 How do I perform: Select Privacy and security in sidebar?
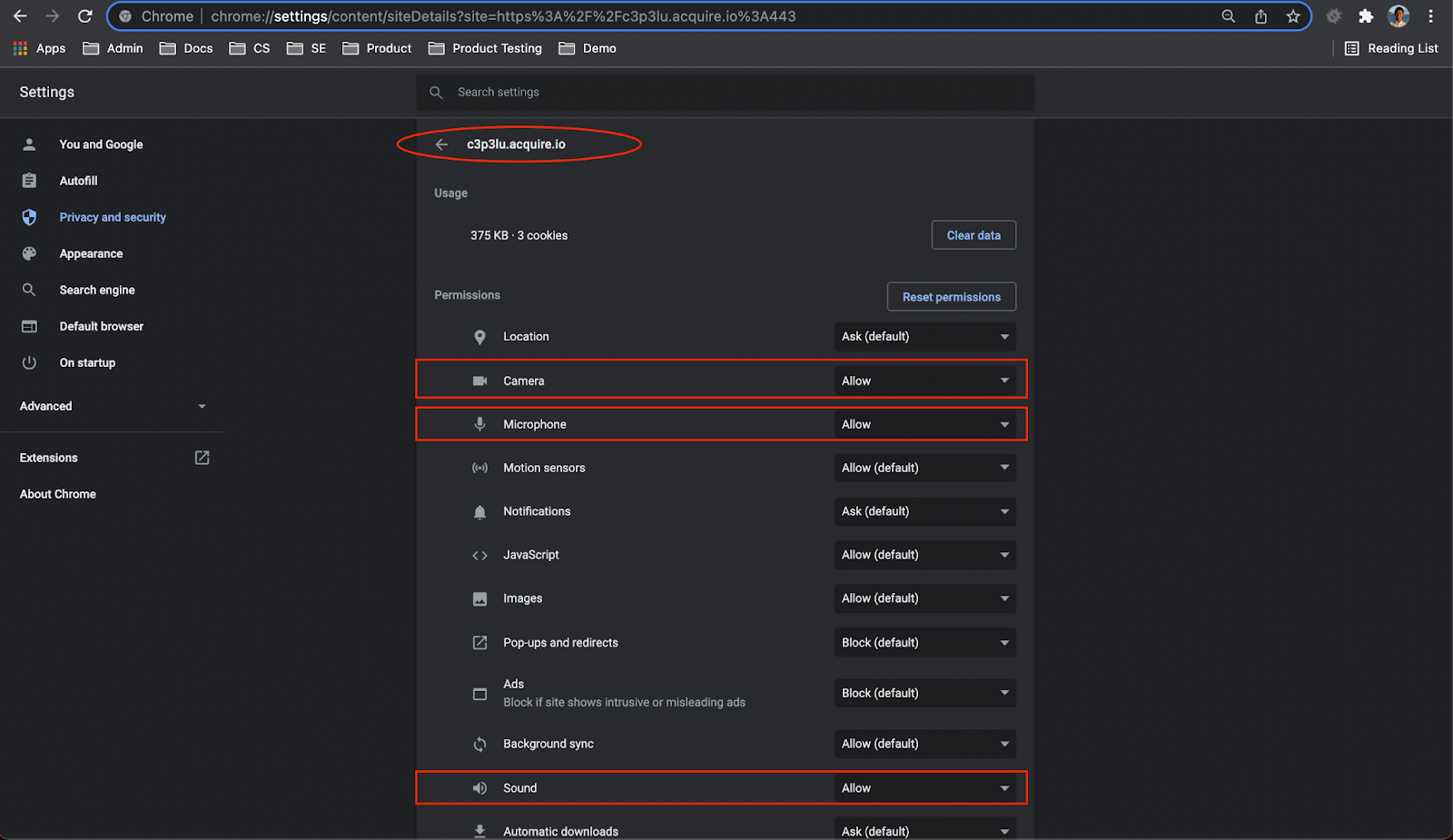click(113, 217)
